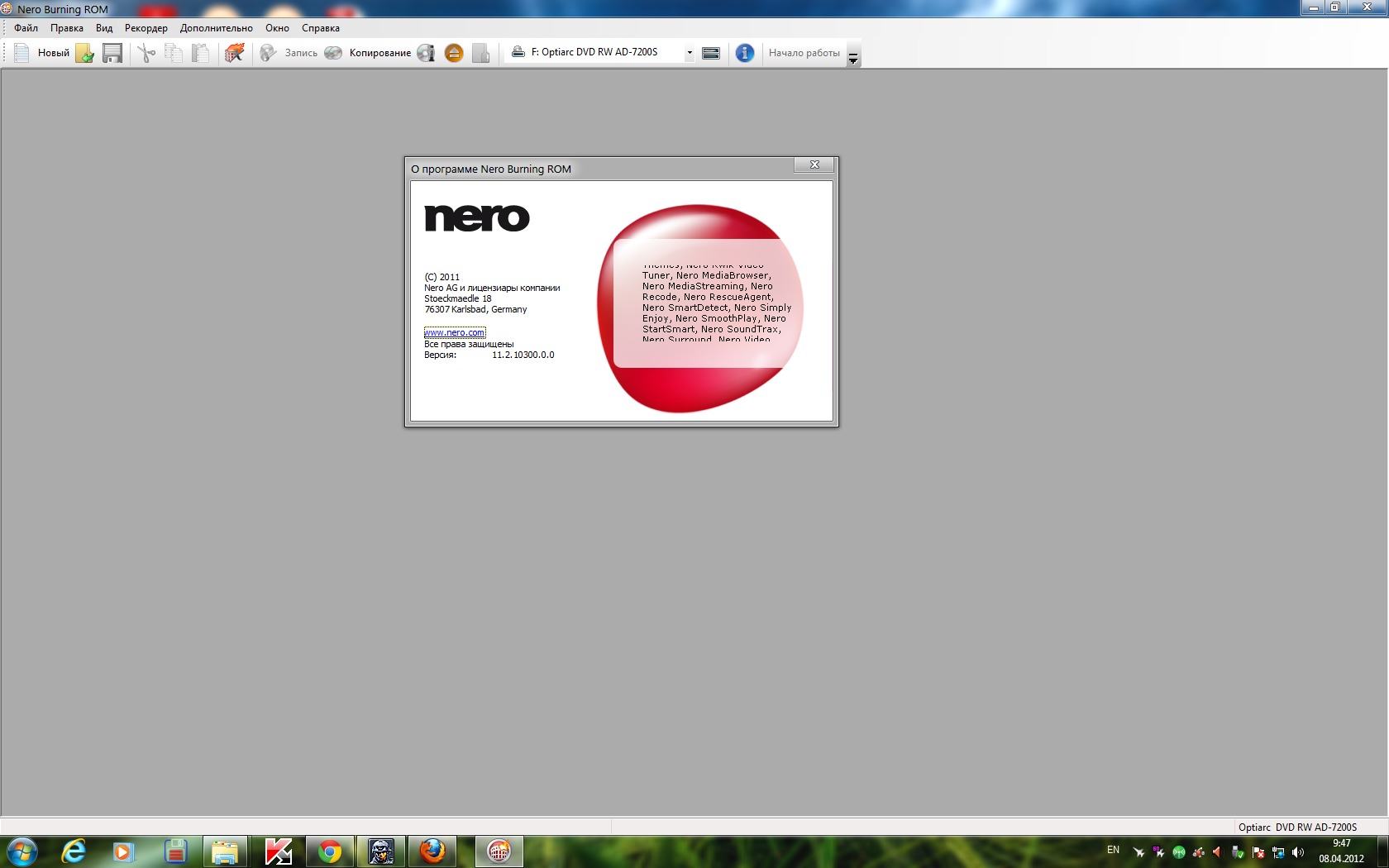Screen dimensions: 1389x868
Task: Click the Action Center flag tray icon
Action: (1258, 852)
